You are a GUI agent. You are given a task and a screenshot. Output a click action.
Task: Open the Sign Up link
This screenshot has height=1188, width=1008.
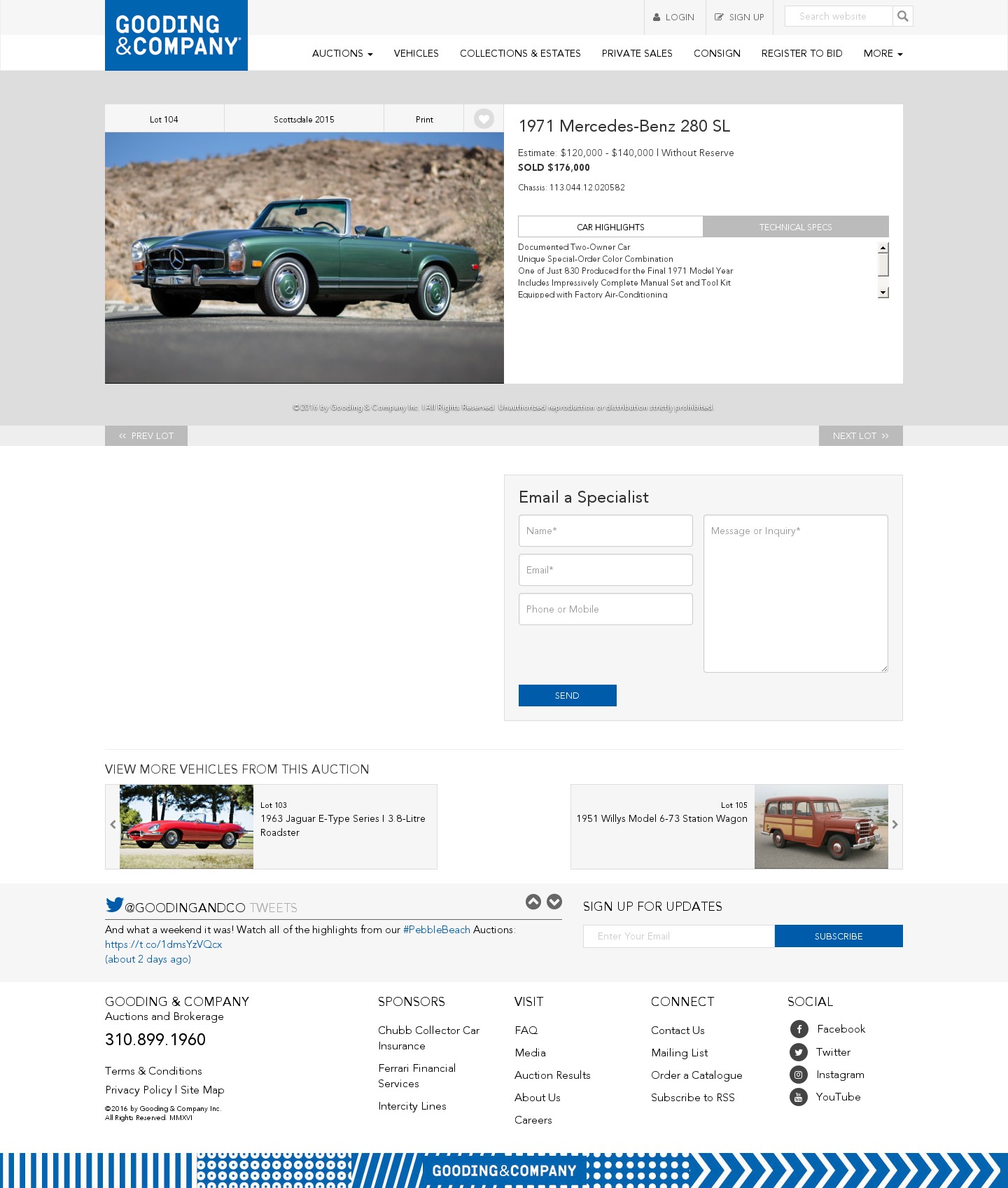tap(739, 18)
